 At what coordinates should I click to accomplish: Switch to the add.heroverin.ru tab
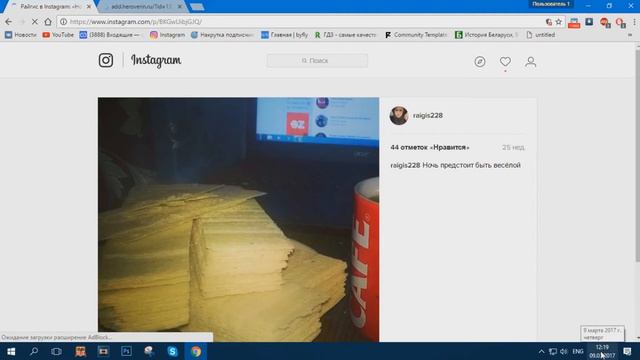tap(141, 7)
